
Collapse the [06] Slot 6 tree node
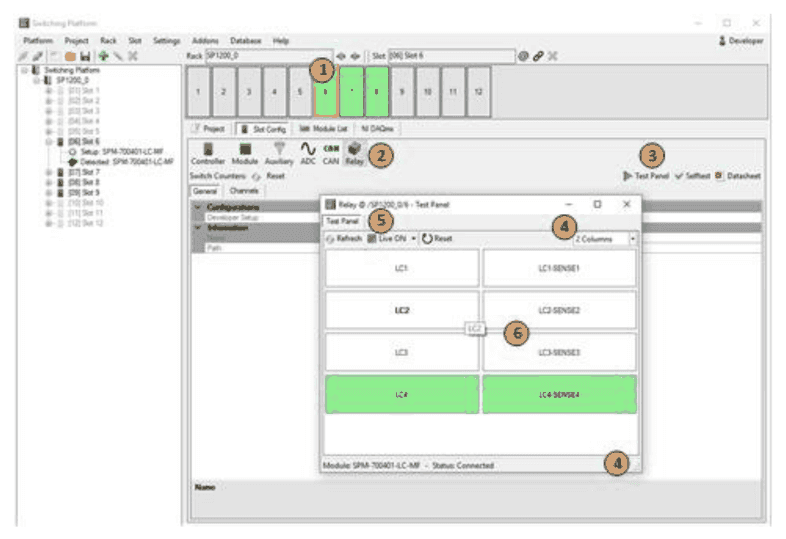(49, 142)
